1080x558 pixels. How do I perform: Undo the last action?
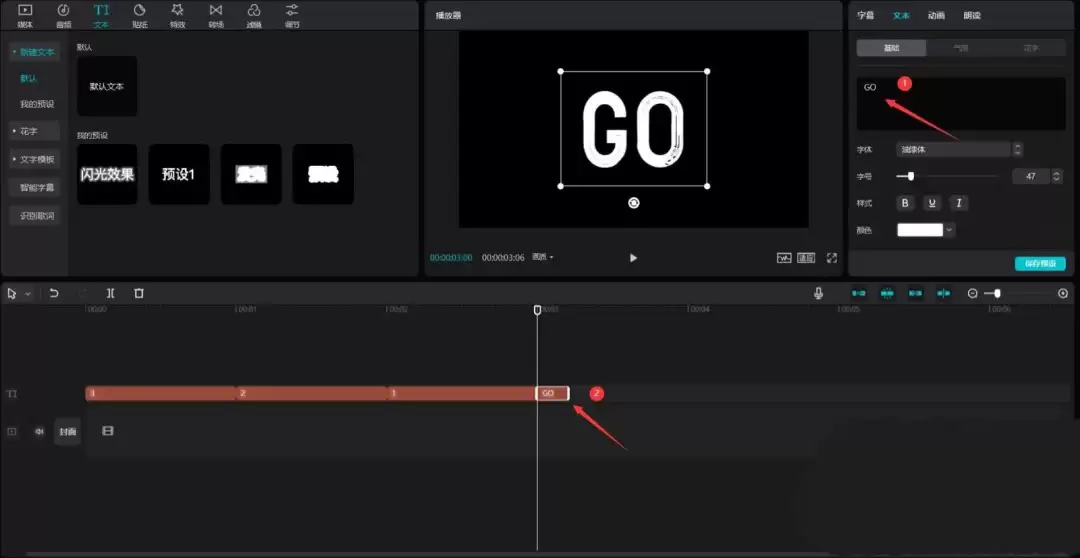[54, 293]
